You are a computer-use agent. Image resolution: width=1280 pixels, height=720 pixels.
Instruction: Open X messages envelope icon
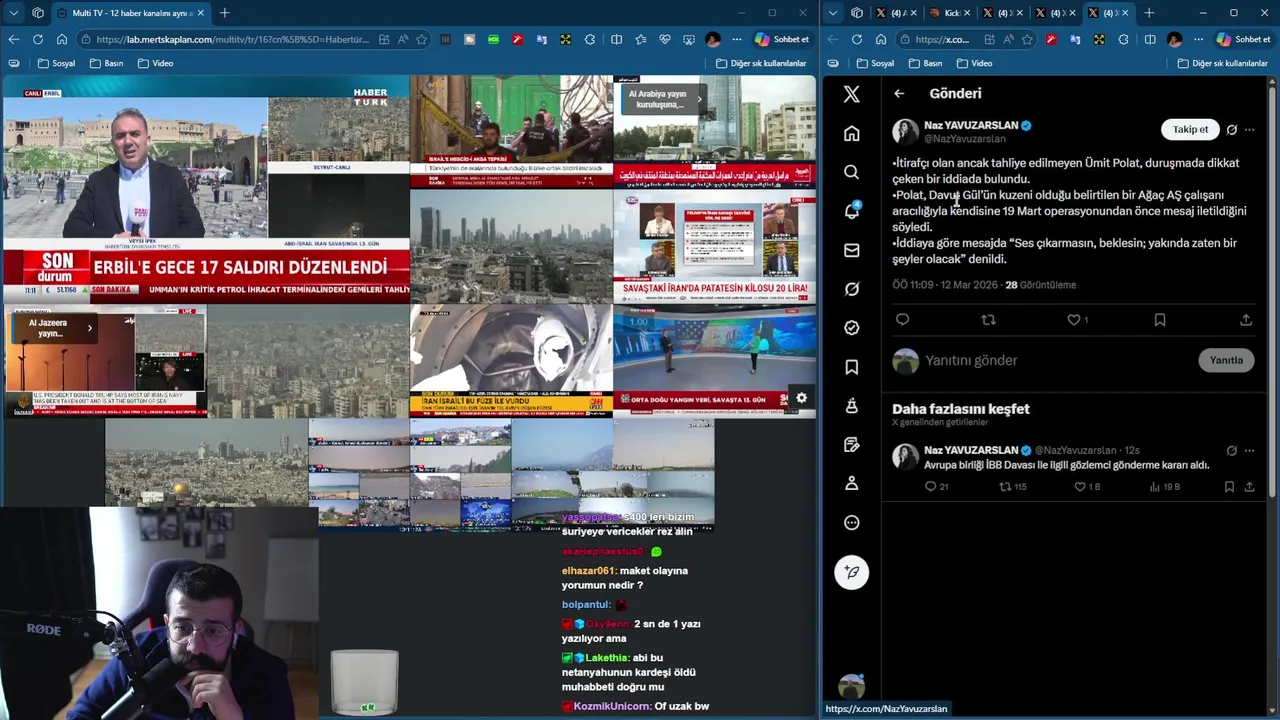pos(851,250)
